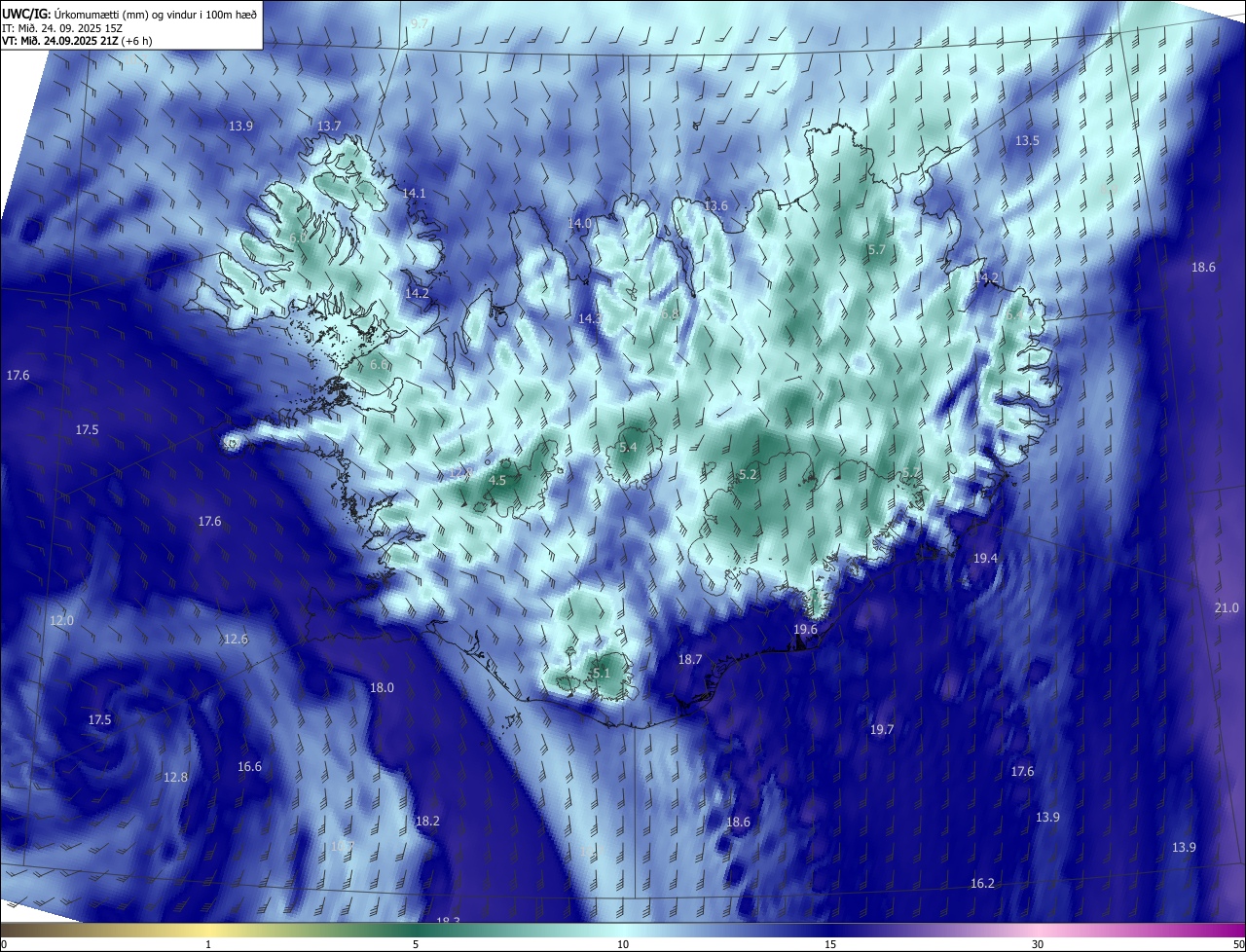Click the 12.6 map value
The image size is (1246, 952).
click(x=236, y=640)
